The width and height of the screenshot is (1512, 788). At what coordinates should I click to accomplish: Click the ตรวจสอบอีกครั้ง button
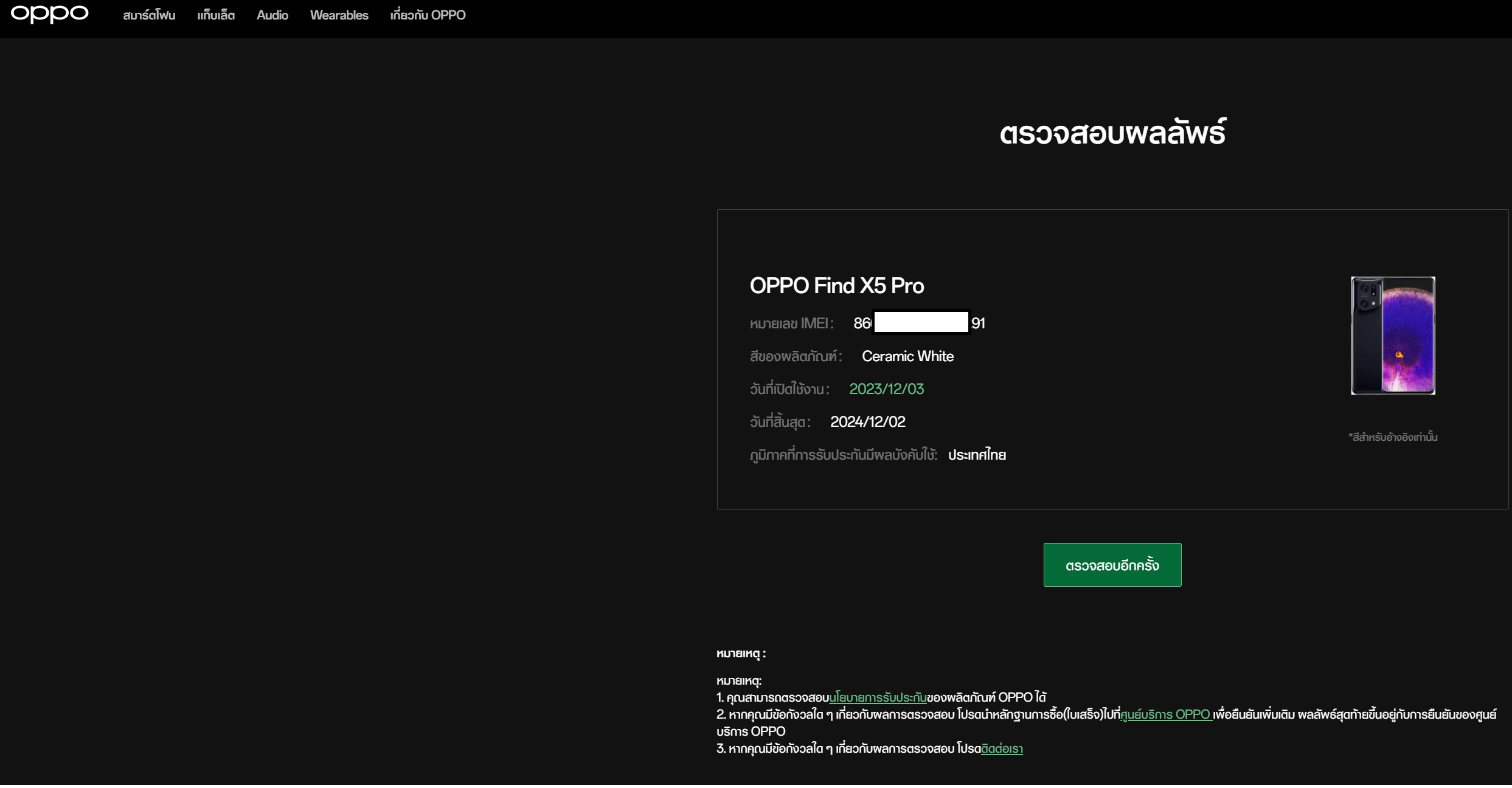click(x=1112, y=565)
